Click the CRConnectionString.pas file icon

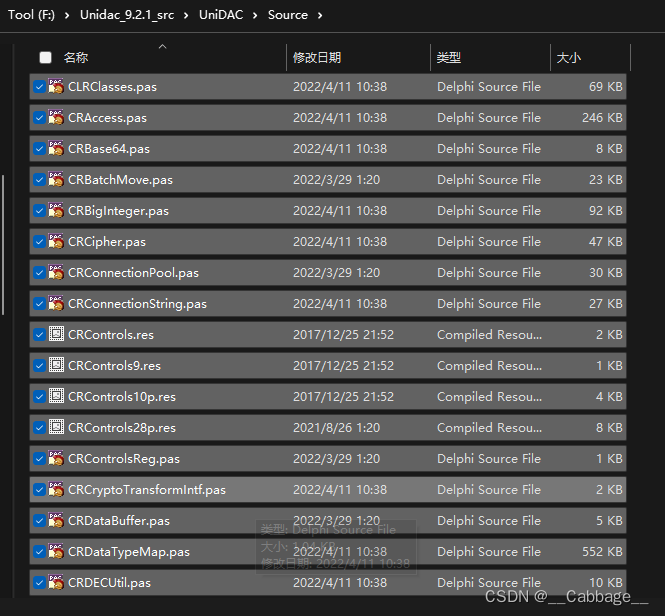pyautogui.click(x=56, y=303)
